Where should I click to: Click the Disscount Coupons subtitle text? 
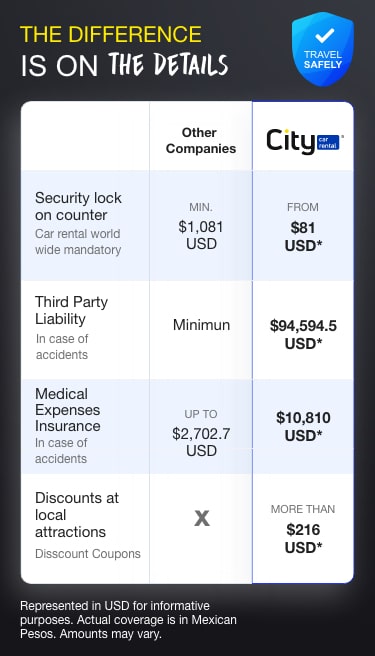[88, 554]
